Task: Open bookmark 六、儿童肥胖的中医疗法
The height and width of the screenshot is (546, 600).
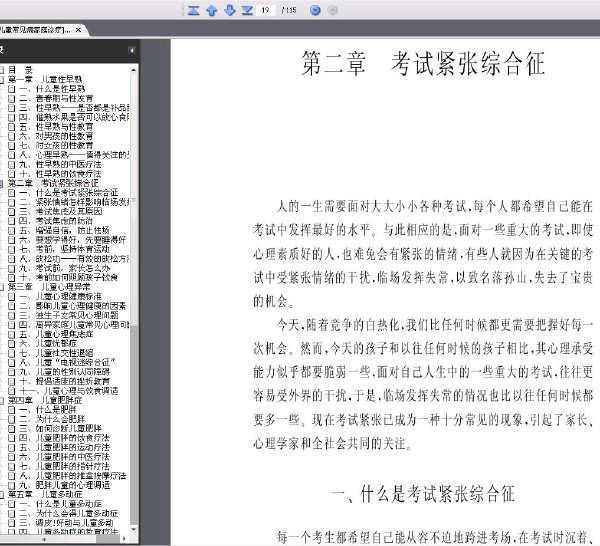Action: [65, 456]
